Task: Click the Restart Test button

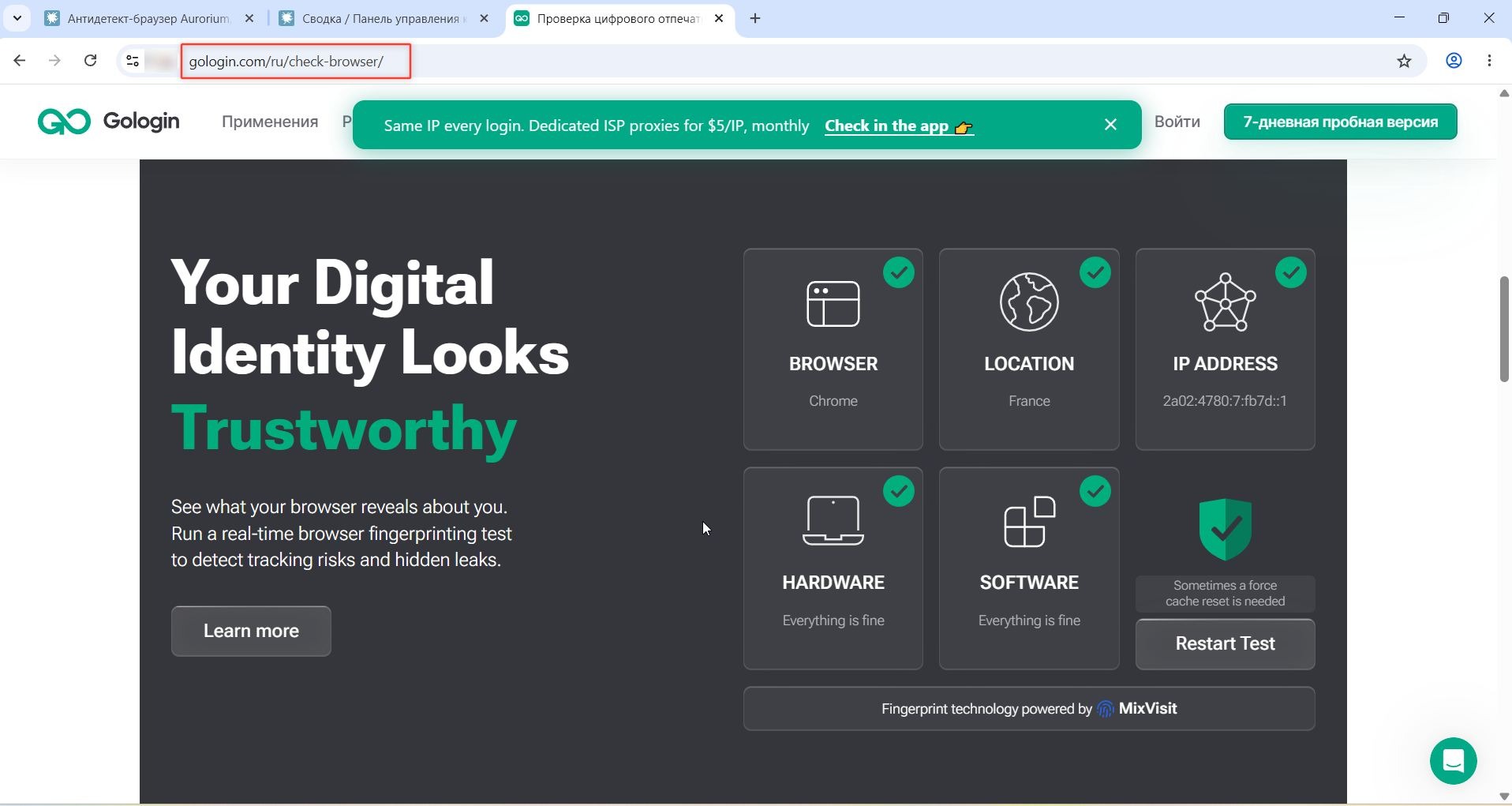Action: coord(1225,644)
